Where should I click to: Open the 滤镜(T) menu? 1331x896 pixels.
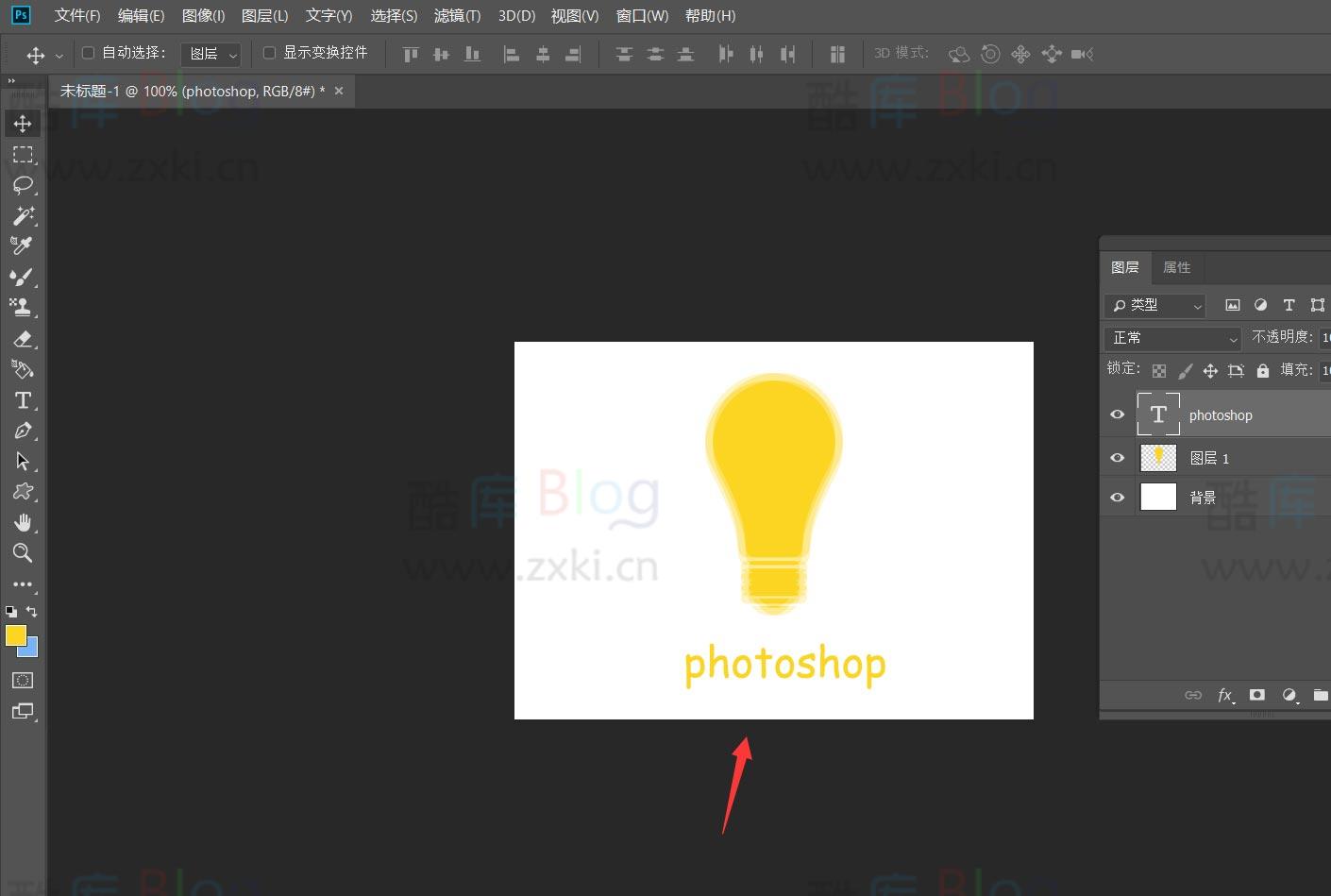[x=457, y=15]
